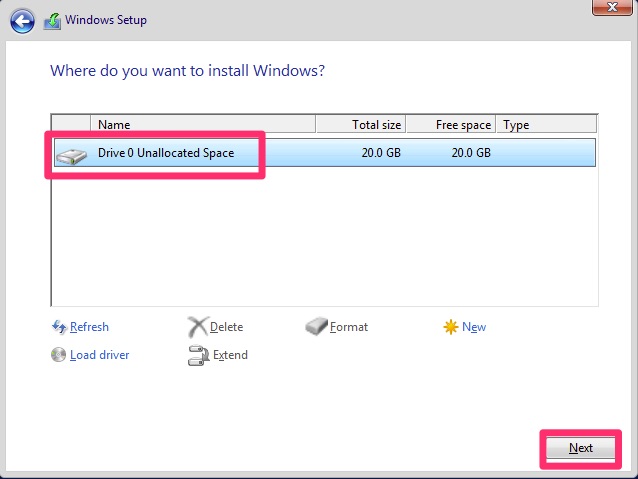The image size is (638, 479).
Task: Sort by the Name column header
Action: tap(203, 124)
